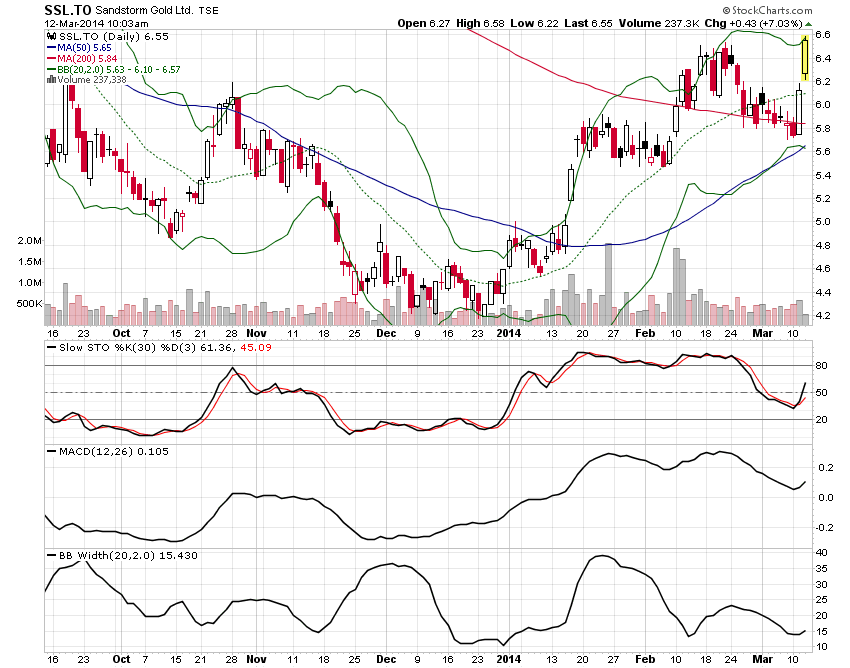The height and width of the screenshot is (668, 850).
Task: Click the 500K volume axis label
Action: [x=29, y=304]
